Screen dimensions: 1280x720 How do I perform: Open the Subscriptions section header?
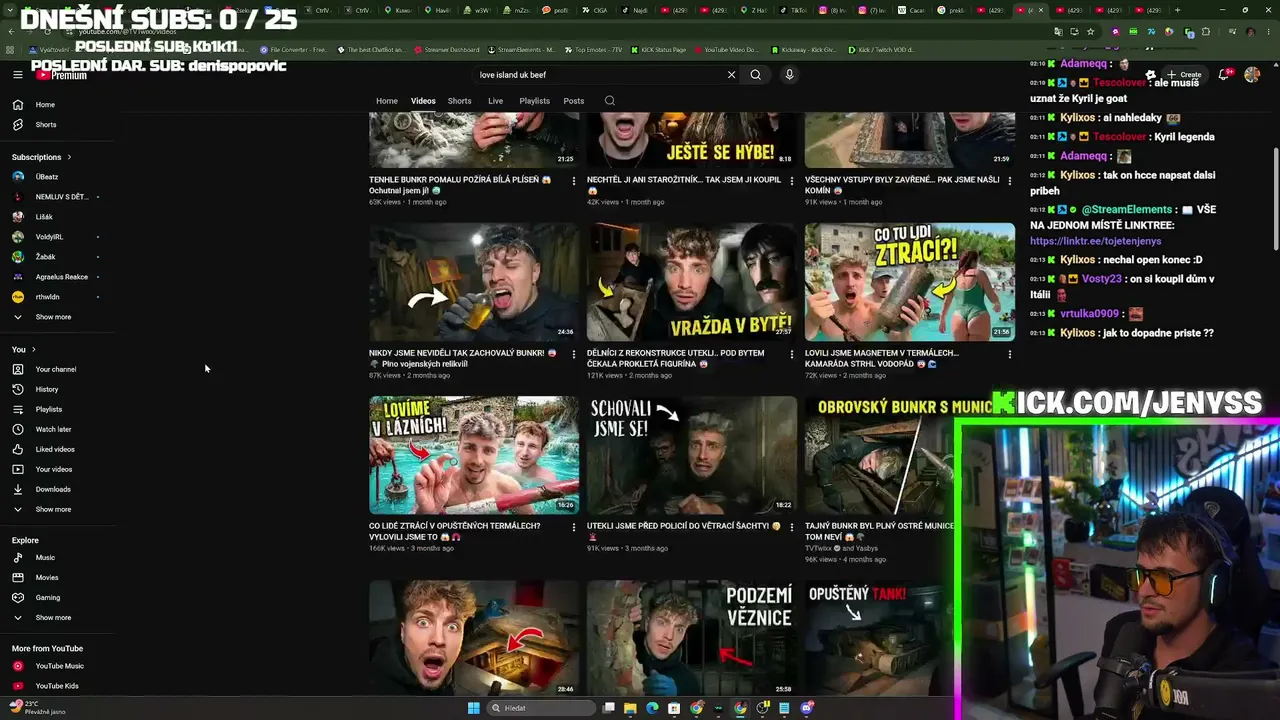(x=41, y=157)
